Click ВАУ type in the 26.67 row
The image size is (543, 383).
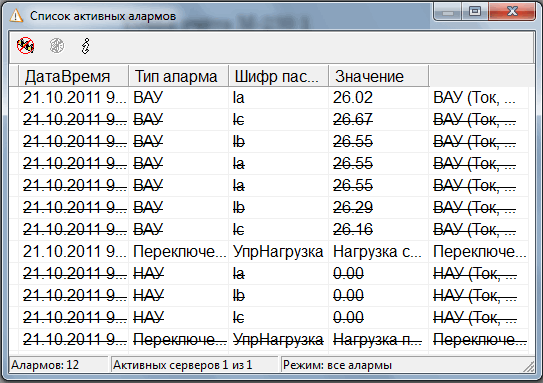pos(178,120)
